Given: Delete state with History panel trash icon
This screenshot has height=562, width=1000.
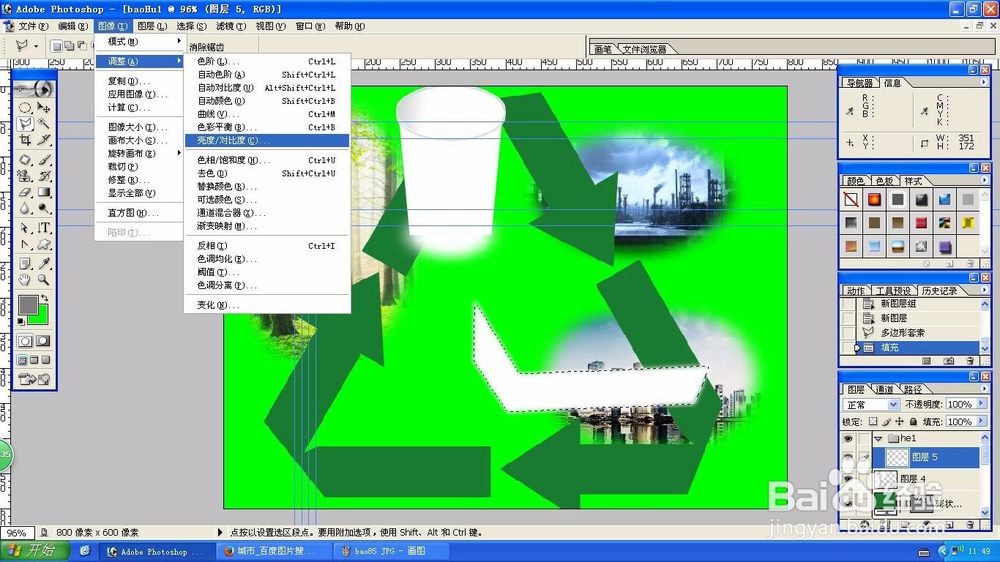Looking at the screenshot, I should (x=970, y=361).
